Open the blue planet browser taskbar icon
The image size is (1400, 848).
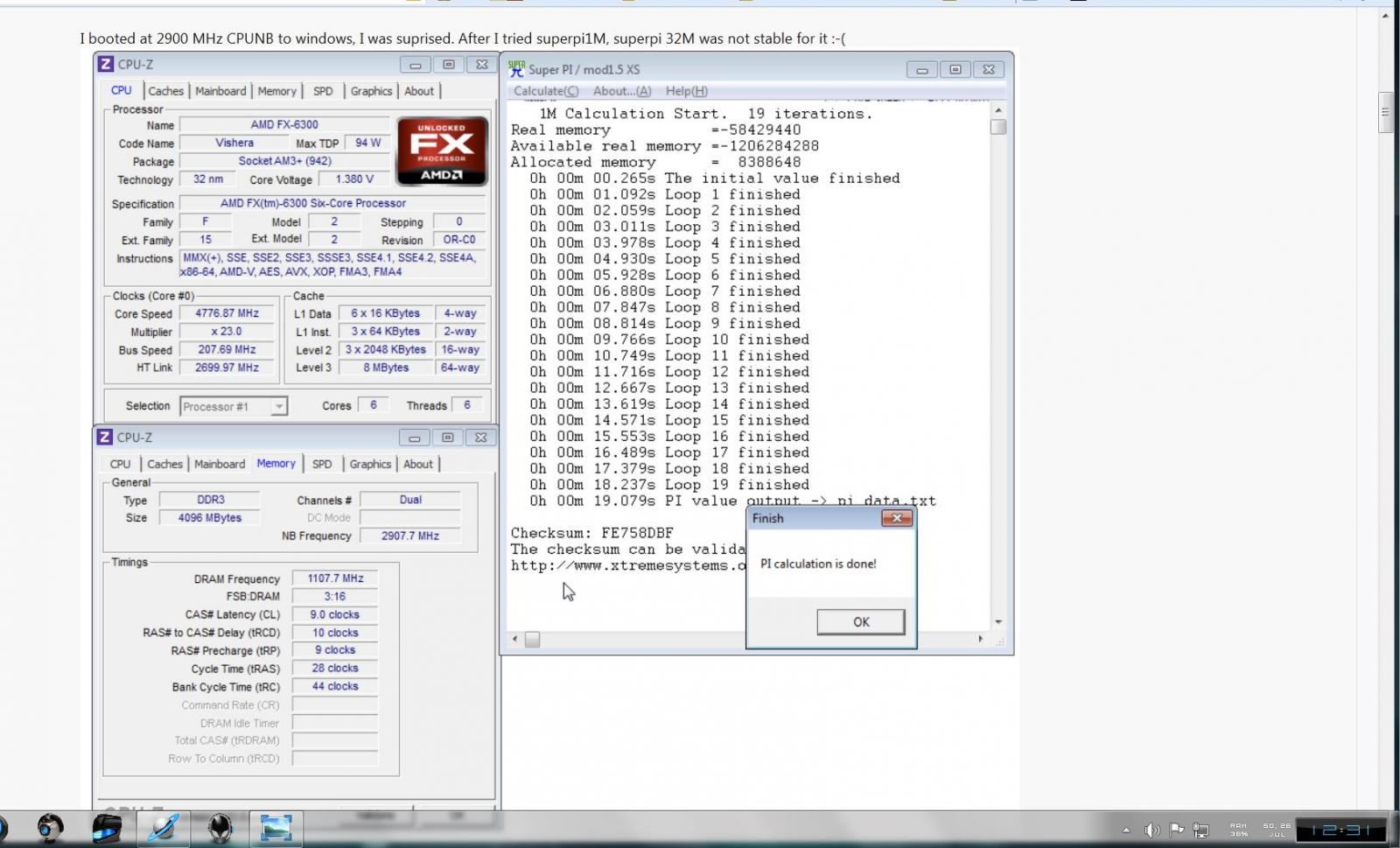click(164, 827)
